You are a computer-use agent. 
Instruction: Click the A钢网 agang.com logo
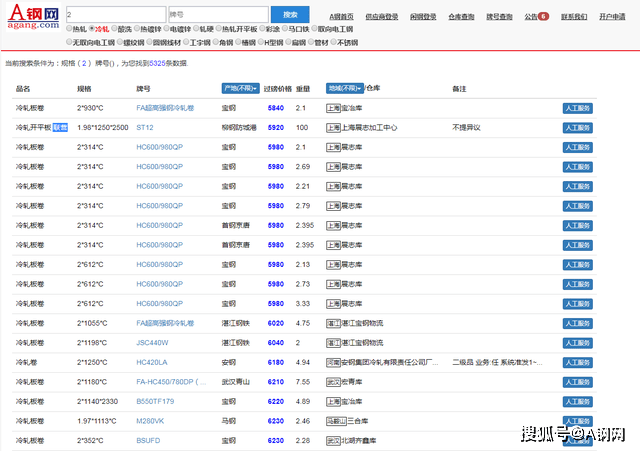click(x=33, y=16)
